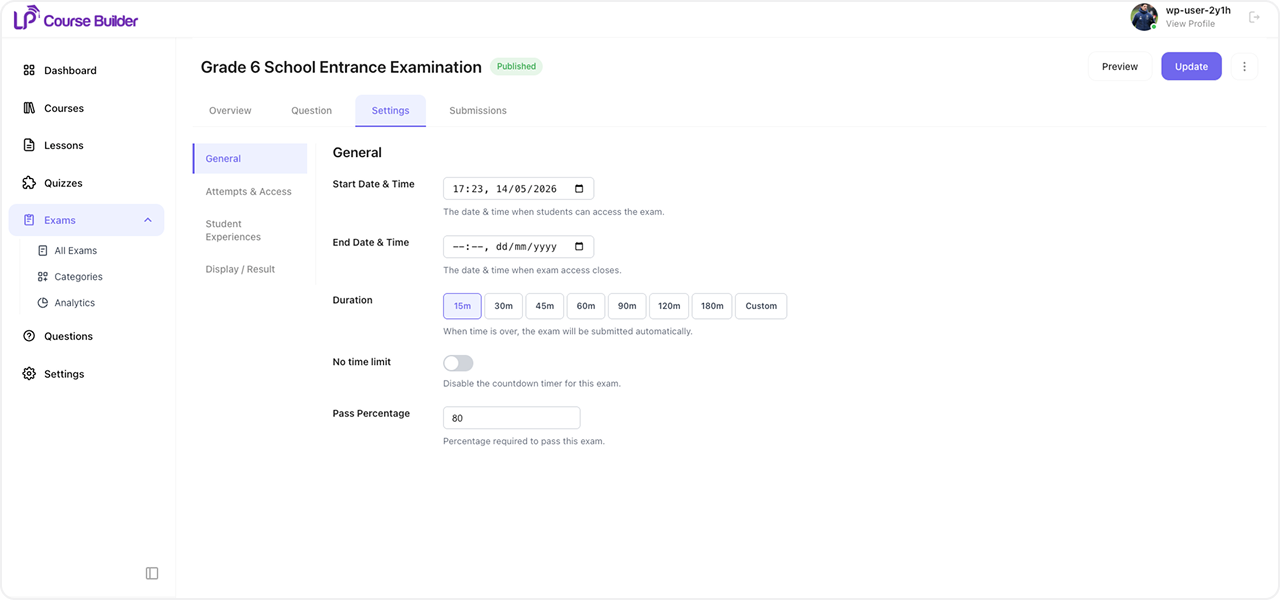Open exam Analytics page
The image size is (1280, 600).
point(75,303)
